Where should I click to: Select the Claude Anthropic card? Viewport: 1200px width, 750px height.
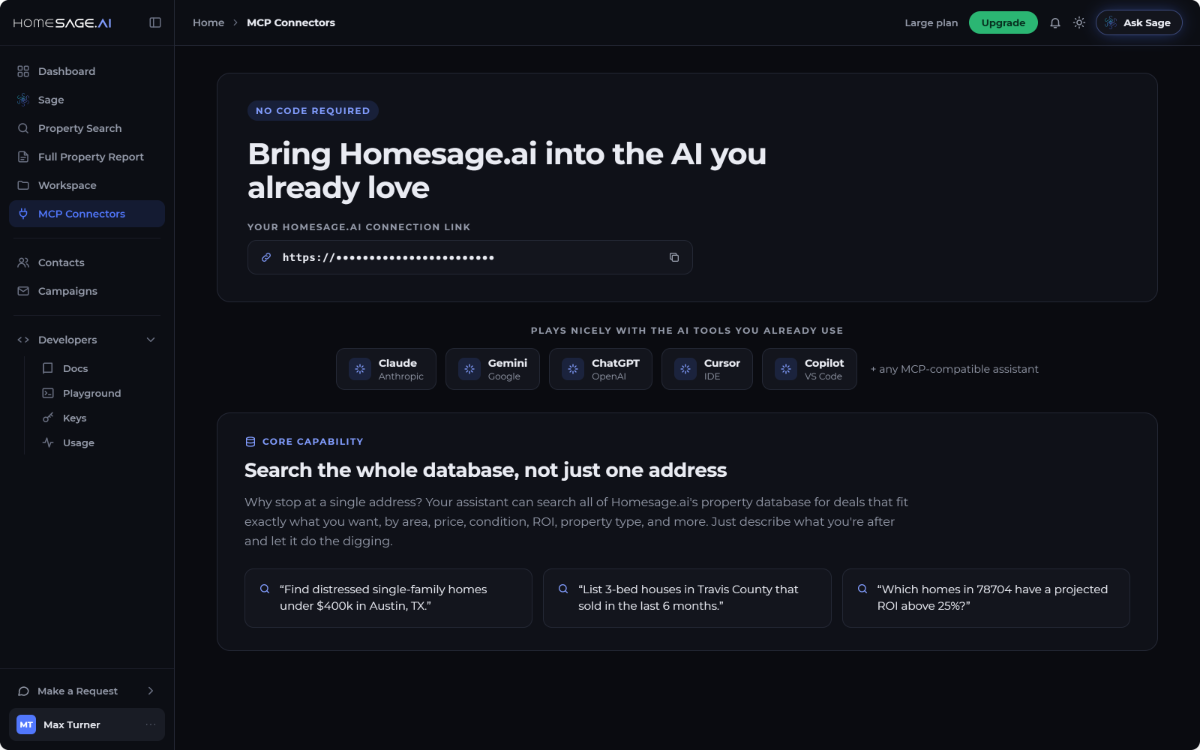[386, 369]
